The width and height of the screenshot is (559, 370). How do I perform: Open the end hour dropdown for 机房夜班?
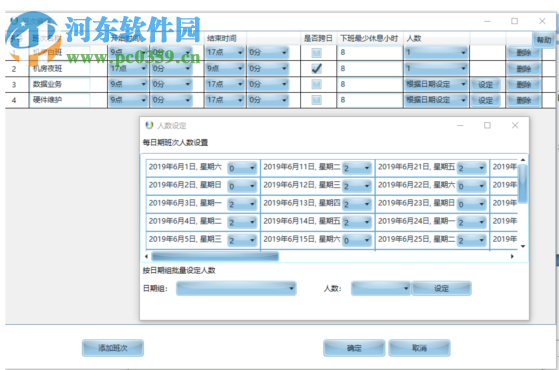tap(225, 68)
